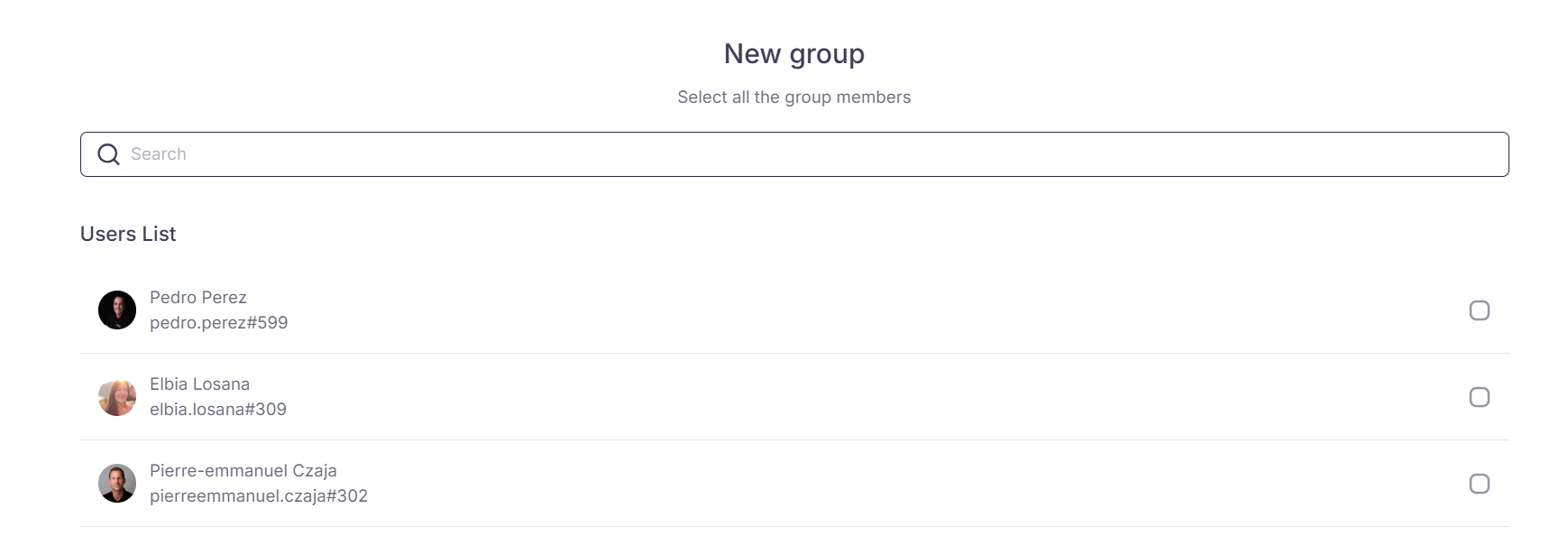1568x555 pixels.
Task: Click the Pedro Perez name label
Action: (198, 298)
